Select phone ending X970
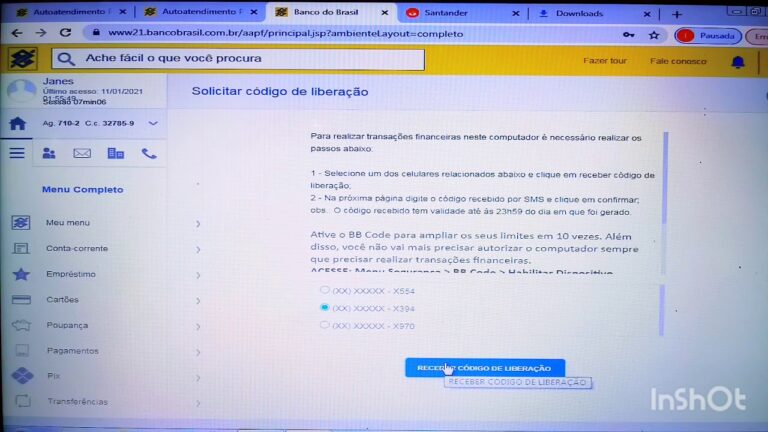Viewport: 768px width, 432px height. (x=324, y=325)
